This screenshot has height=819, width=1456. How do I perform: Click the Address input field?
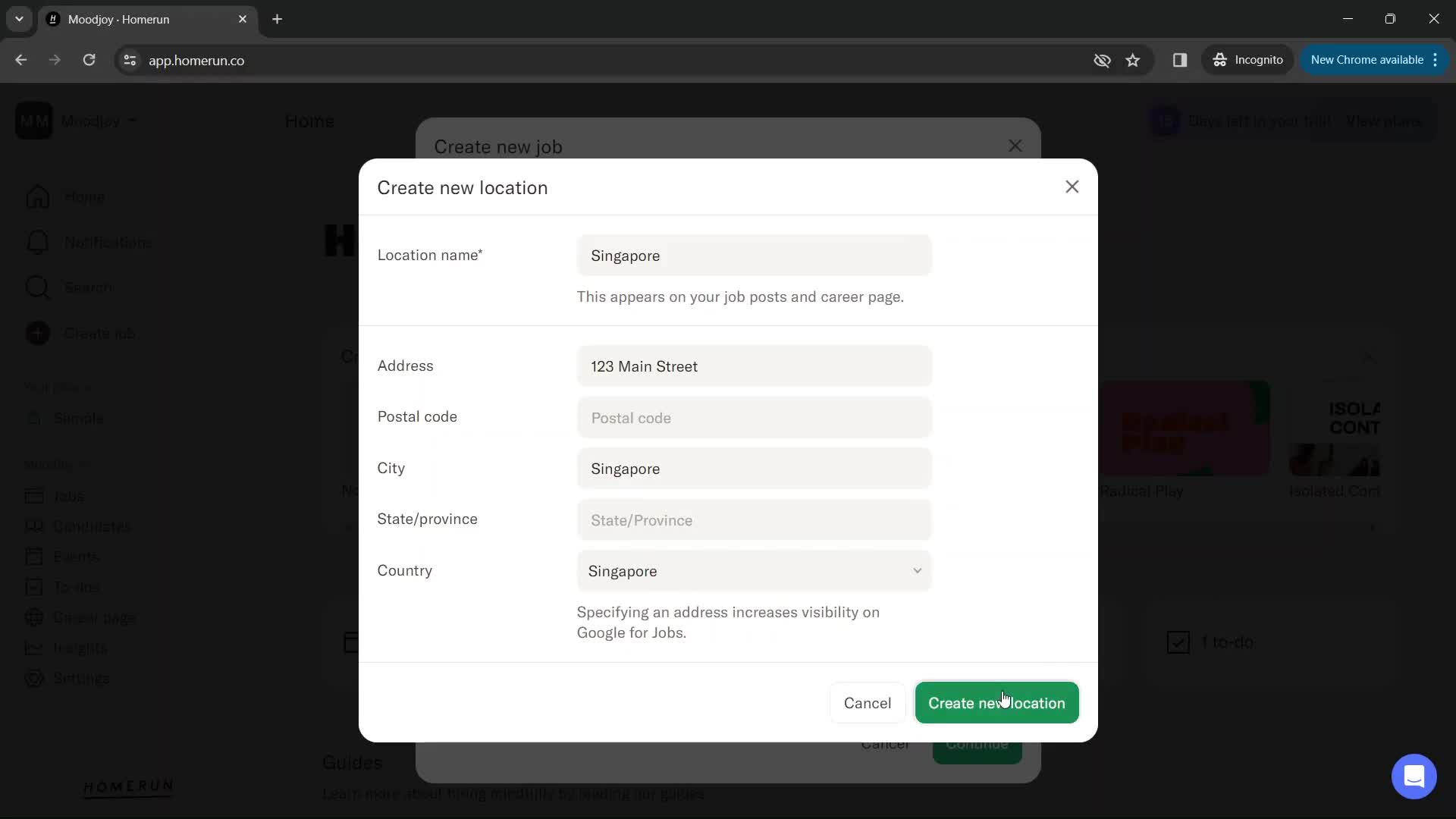click(x=754, y=366)
